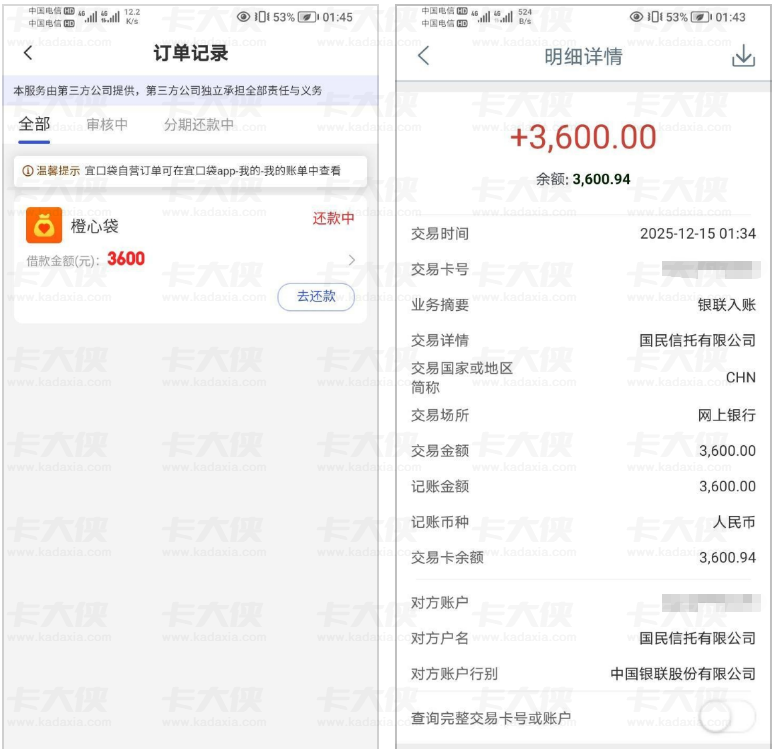
Task: Tap the battery icon in right status bar
Action: pyautogui.click(x=700, y=17)
